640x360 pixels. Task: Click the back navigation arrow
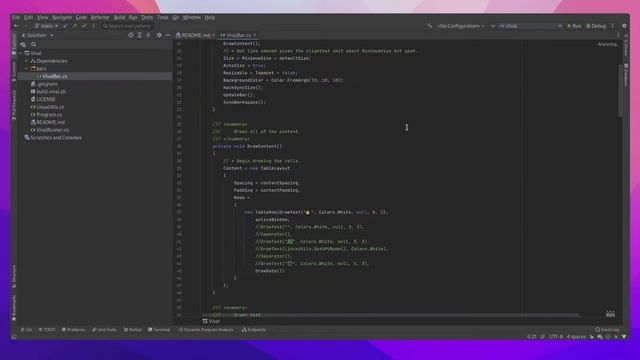(x=16, y=26)
